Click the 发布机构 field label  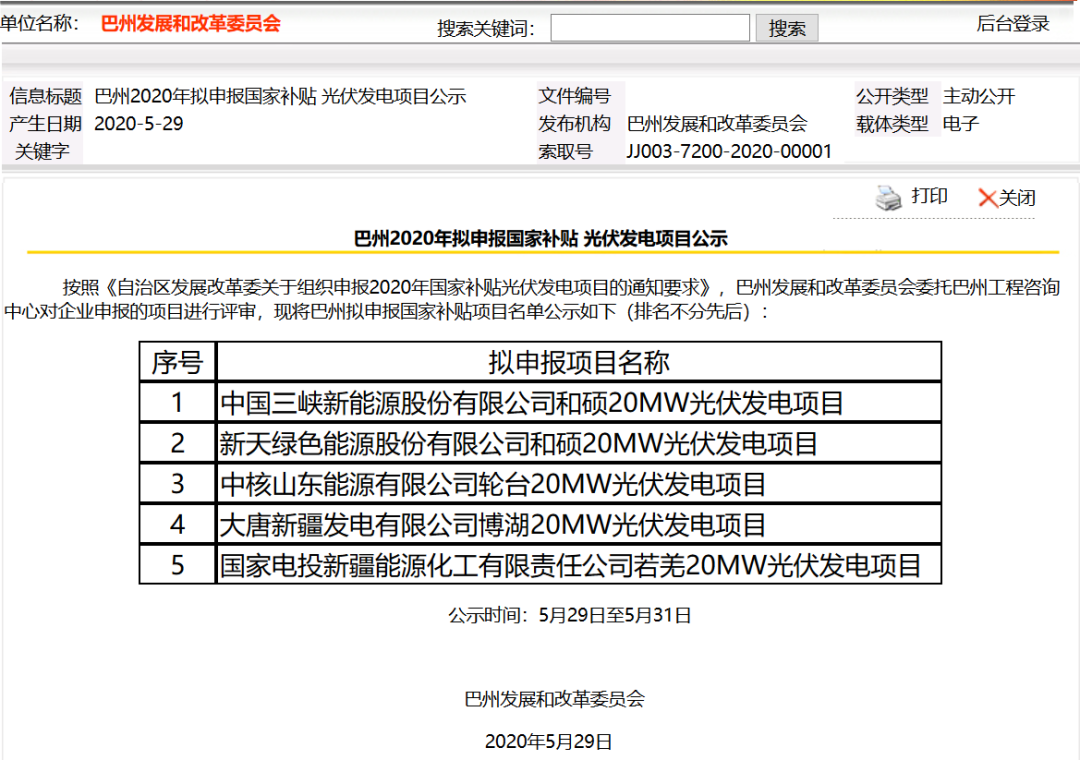[x=574, y=124]
